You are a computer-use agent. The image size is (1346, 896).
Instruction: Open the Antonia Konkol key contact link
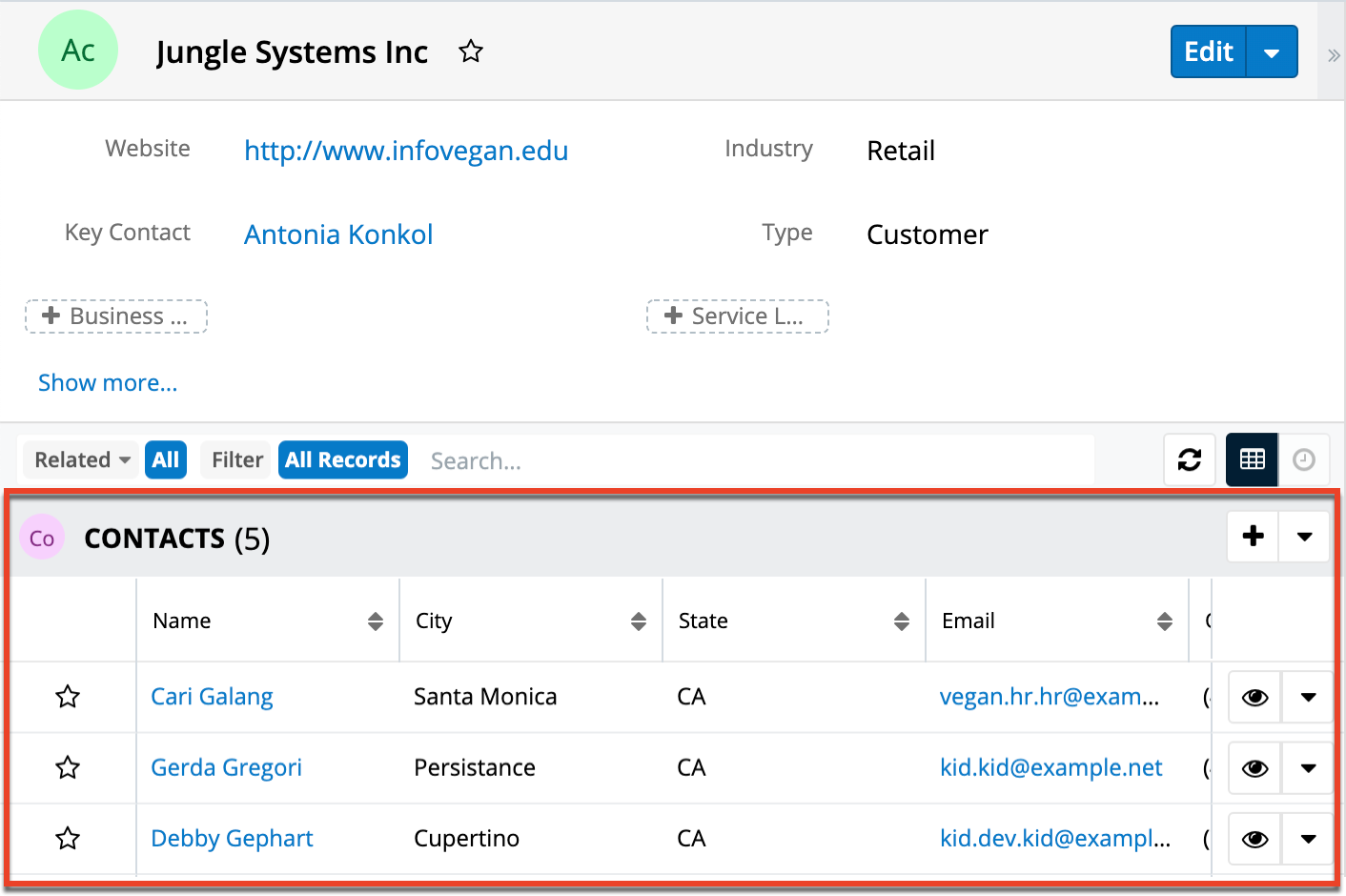pos(338,234)
